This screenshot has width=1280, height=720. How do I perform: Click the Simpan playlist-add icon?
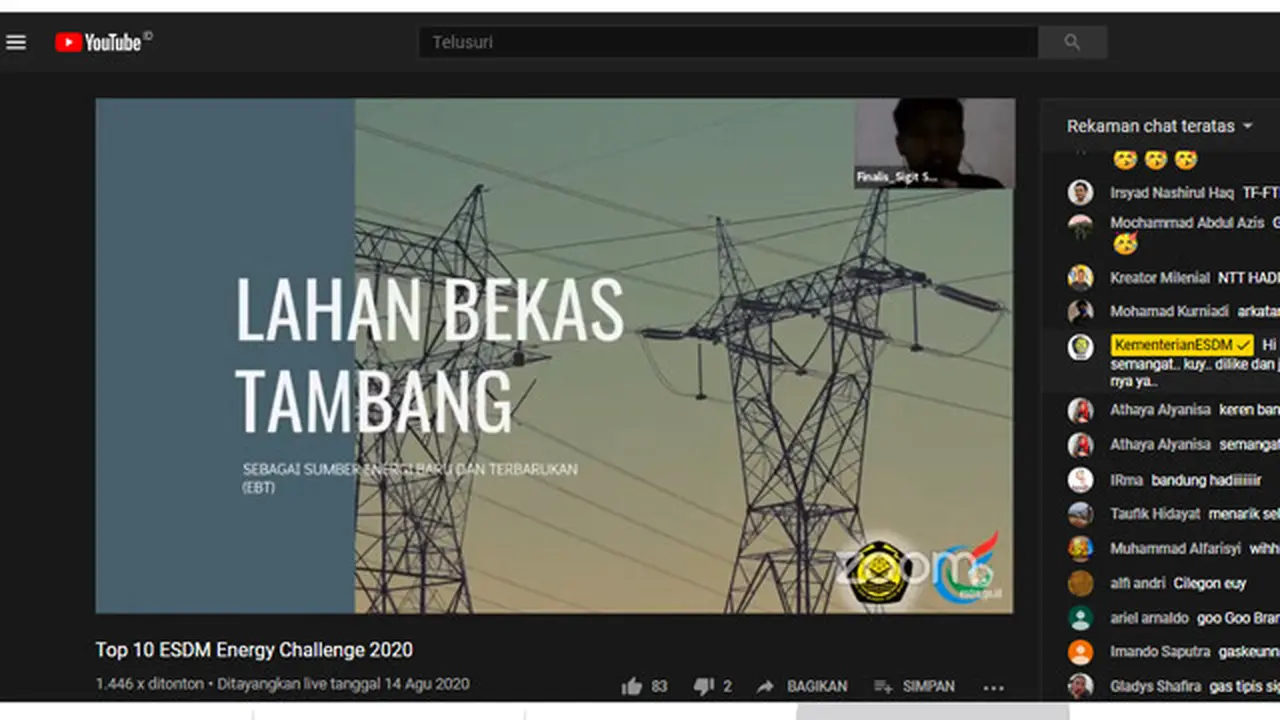(x=883, y=686)
